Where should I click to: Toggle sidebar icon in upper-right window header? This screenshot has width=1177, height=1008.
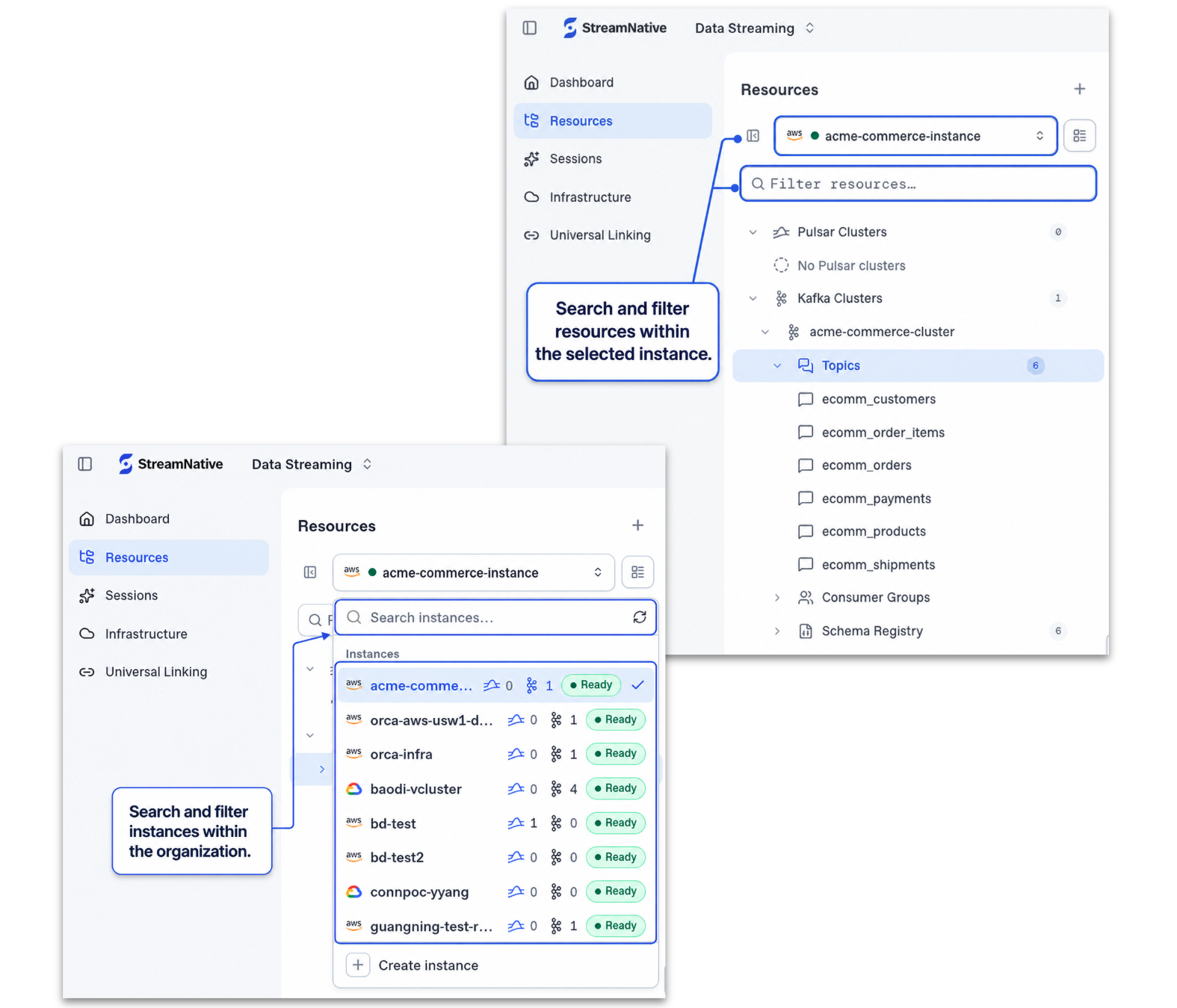coord(529,28)
